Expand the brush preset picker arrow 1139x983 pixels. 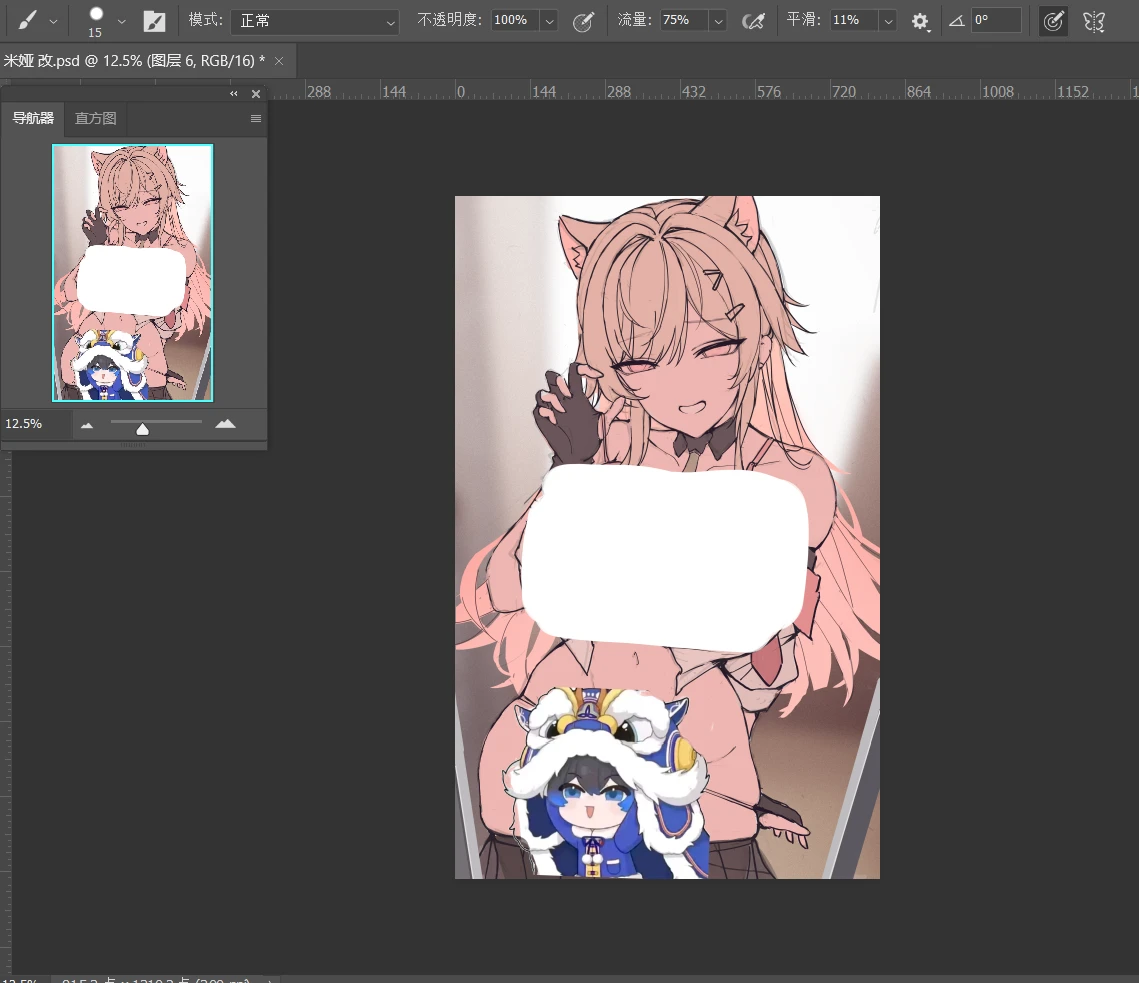coord(121,22)
